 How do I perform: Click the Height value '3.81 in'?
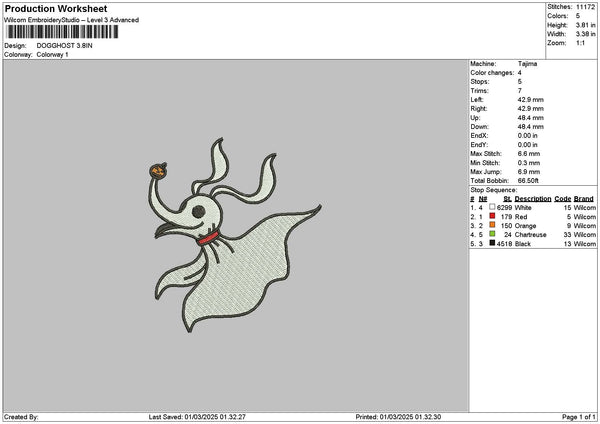[x=585, y=25]
